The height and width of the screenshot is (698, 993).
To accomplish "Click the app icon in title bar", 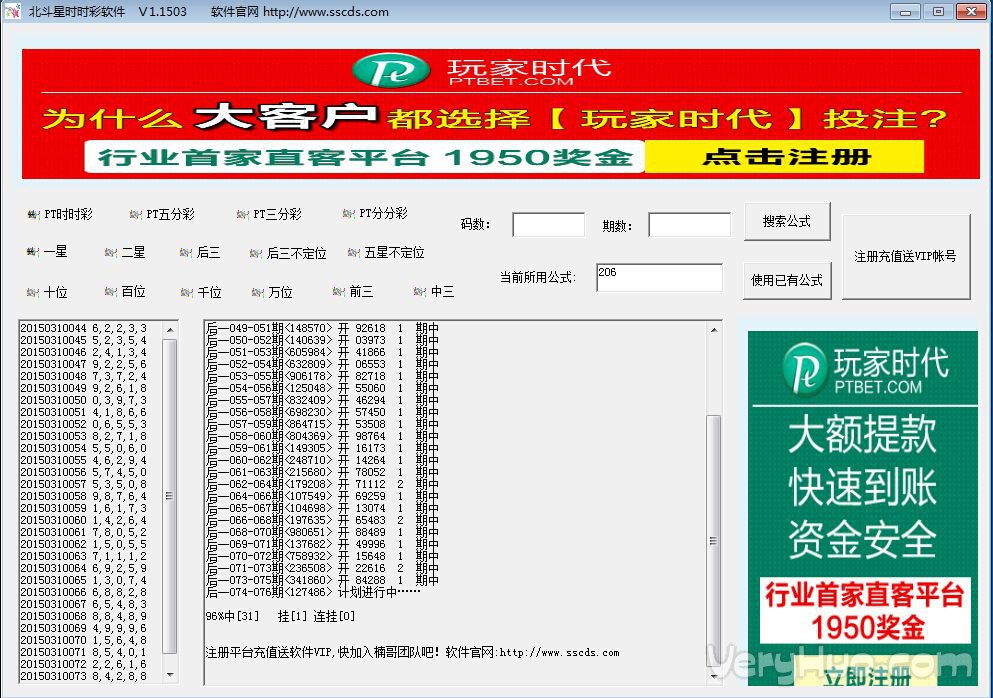I will coord(13,11).
